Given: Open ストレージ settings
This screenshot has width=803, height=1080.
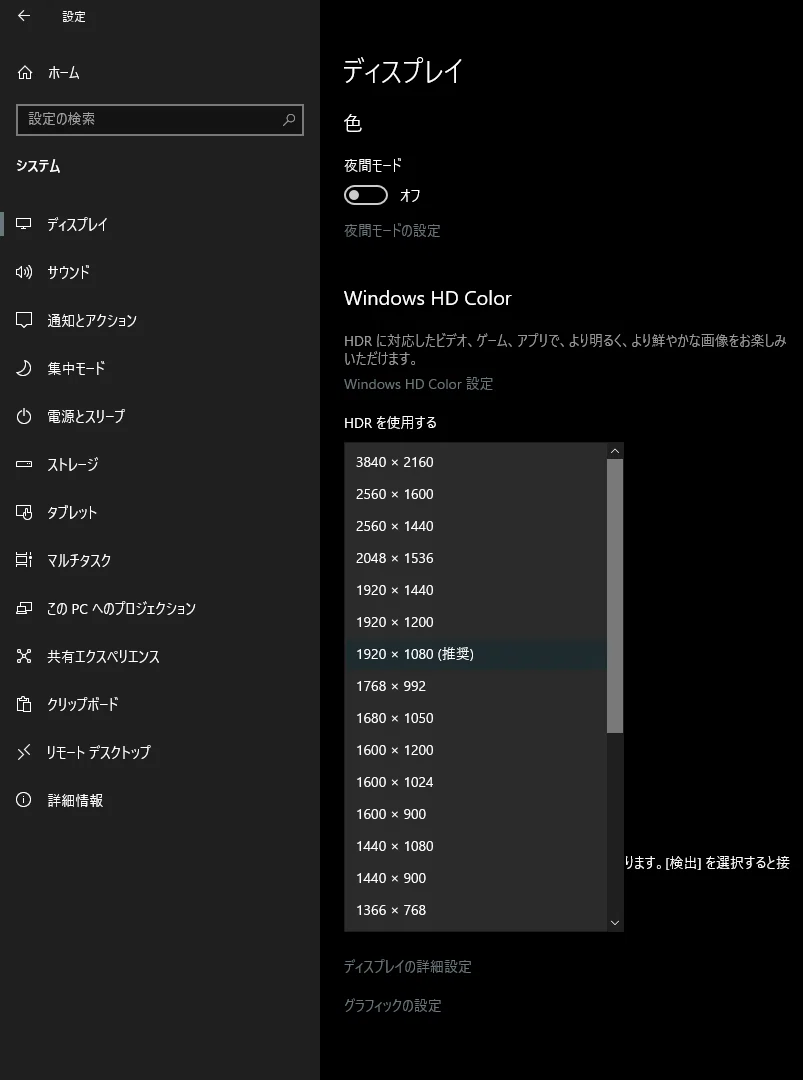Looking at the screenshot, I should 160,464.
